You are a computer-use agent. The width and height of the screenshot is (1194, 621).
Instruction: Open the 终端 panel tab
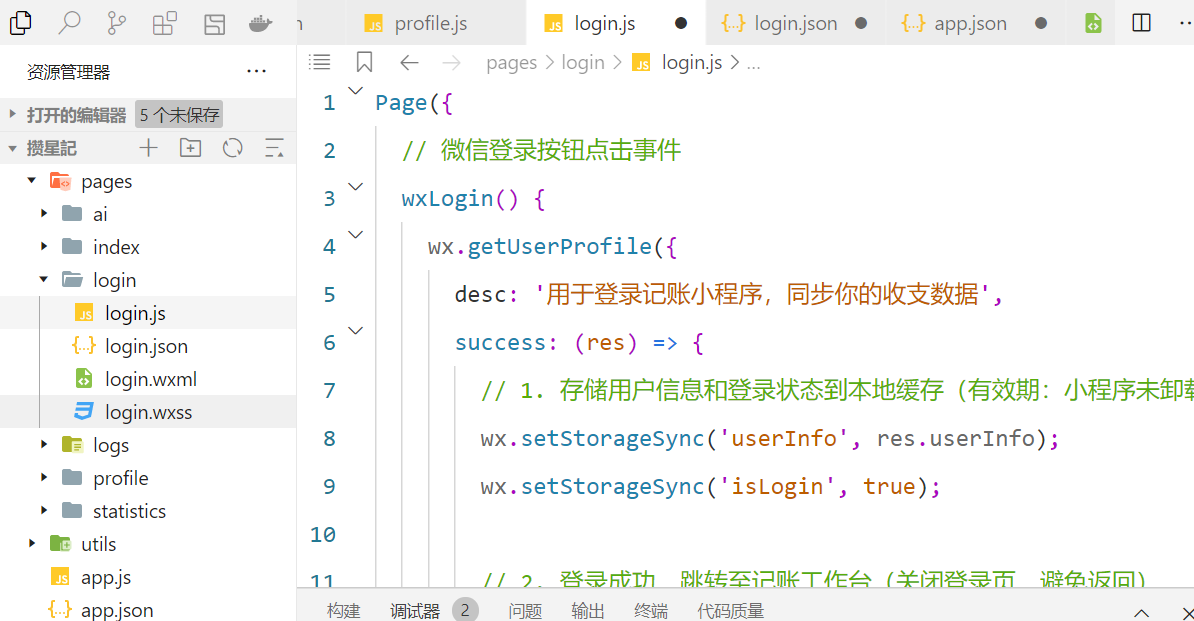point(651,610)
